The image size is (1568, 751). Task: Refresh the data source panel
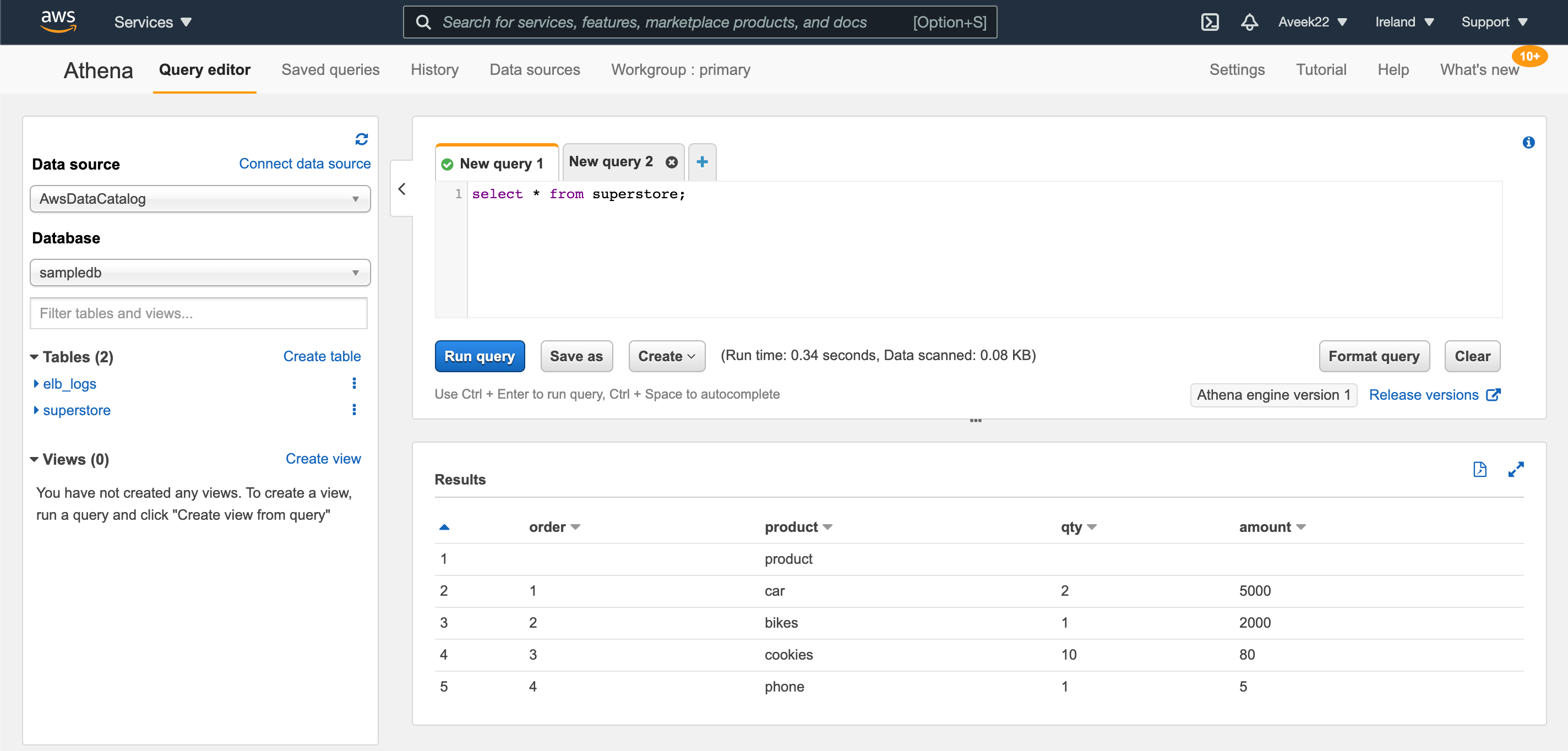point(361,139)
